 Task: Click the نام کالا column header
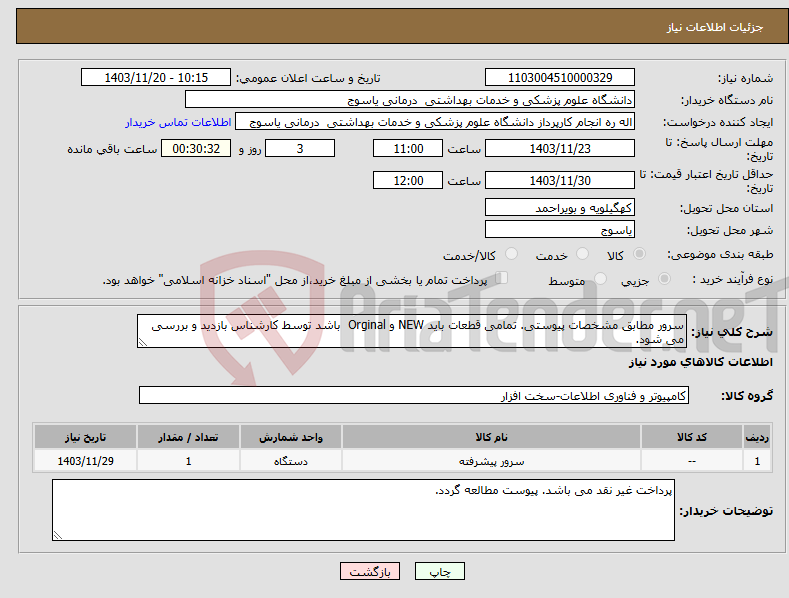[491, 437]
